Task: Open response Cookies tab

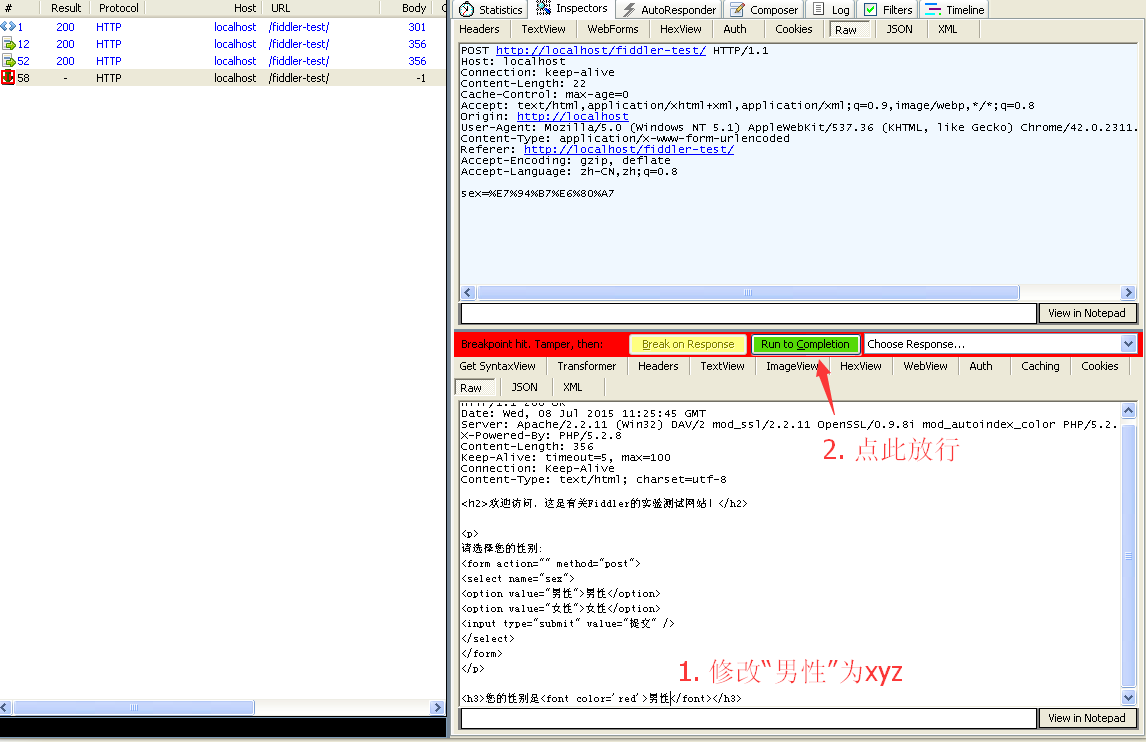Action: click(1099, 366)
